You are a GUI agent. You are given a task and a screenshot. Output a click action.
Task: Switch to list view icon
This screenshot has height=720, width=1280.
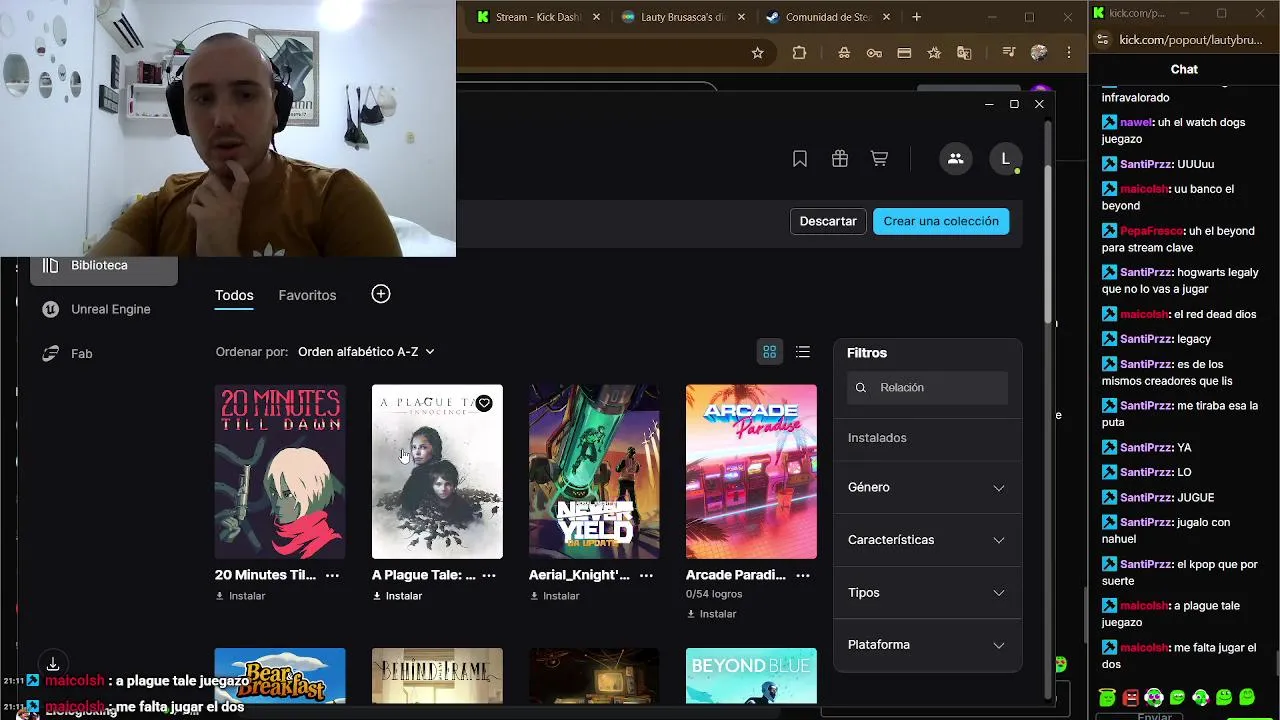coord(802,352)
